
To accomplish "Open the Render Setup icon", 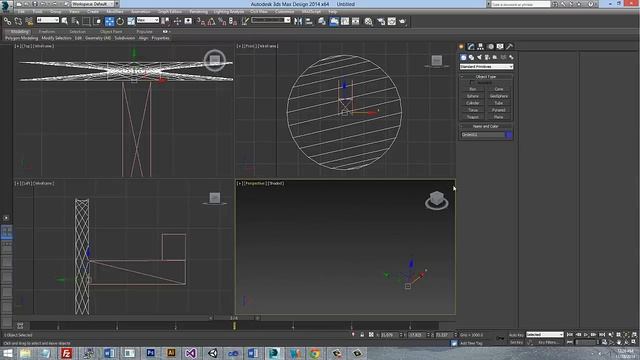I will coord(381,21).
